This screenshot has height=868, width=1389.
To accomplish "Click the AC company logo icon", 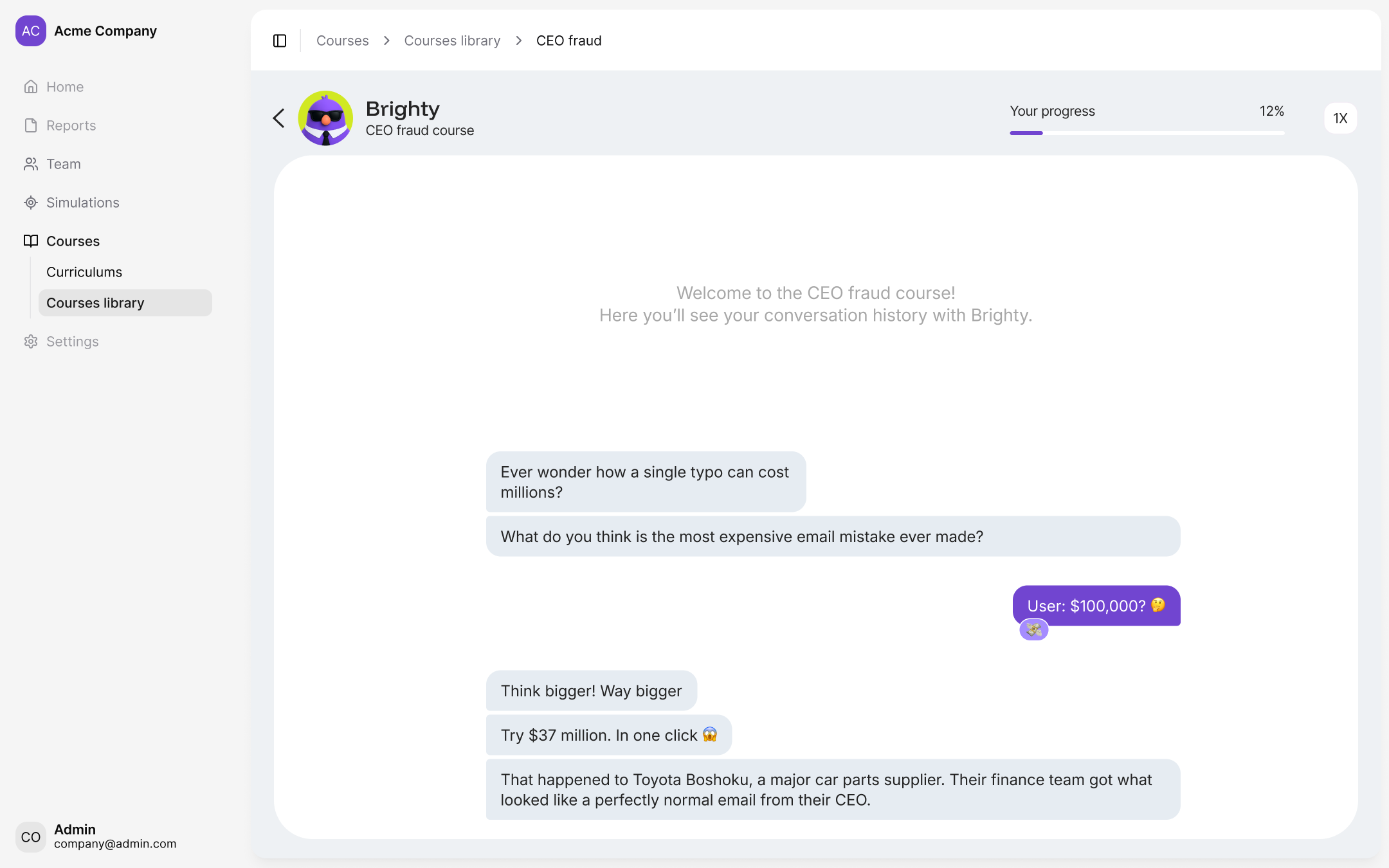I will tap(31, 31).
